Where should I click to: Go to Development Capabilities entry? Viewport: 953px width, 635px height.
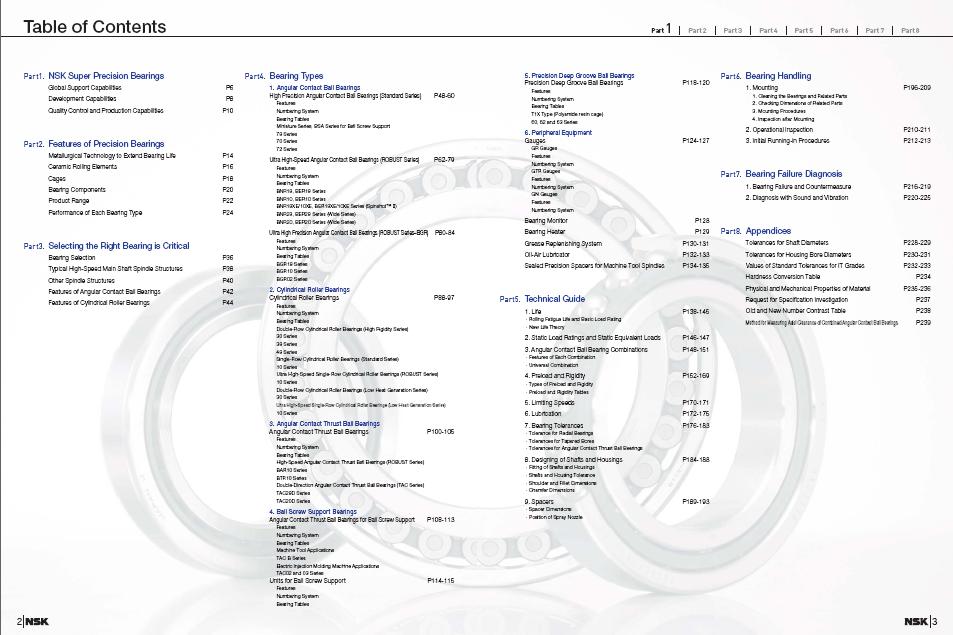click(x=82, y=98)
